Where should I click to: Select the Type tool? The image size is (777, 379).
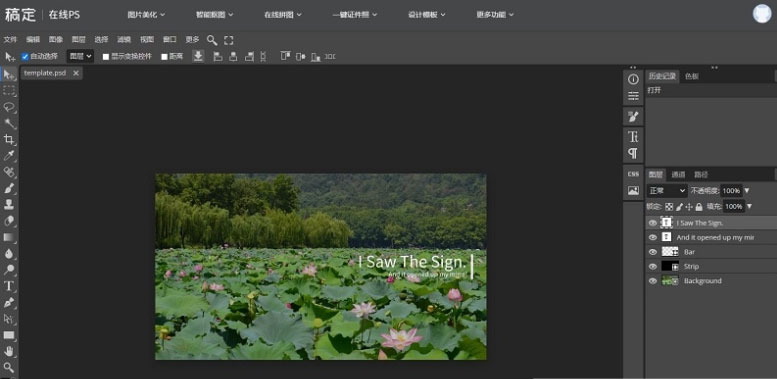tap(9, 286)
